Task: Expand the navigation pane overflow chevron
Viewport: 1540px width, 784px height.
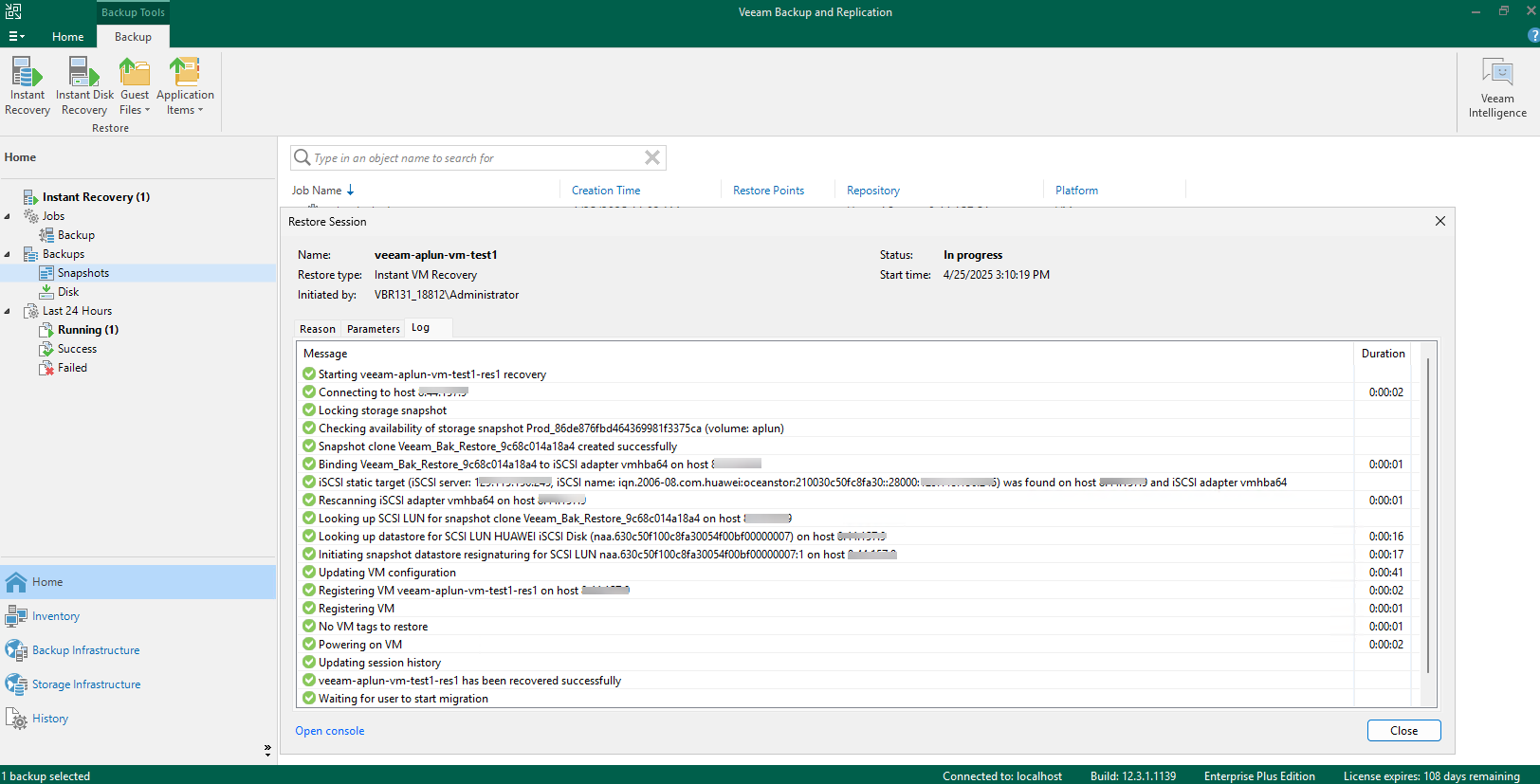Action: pos(267,750)
